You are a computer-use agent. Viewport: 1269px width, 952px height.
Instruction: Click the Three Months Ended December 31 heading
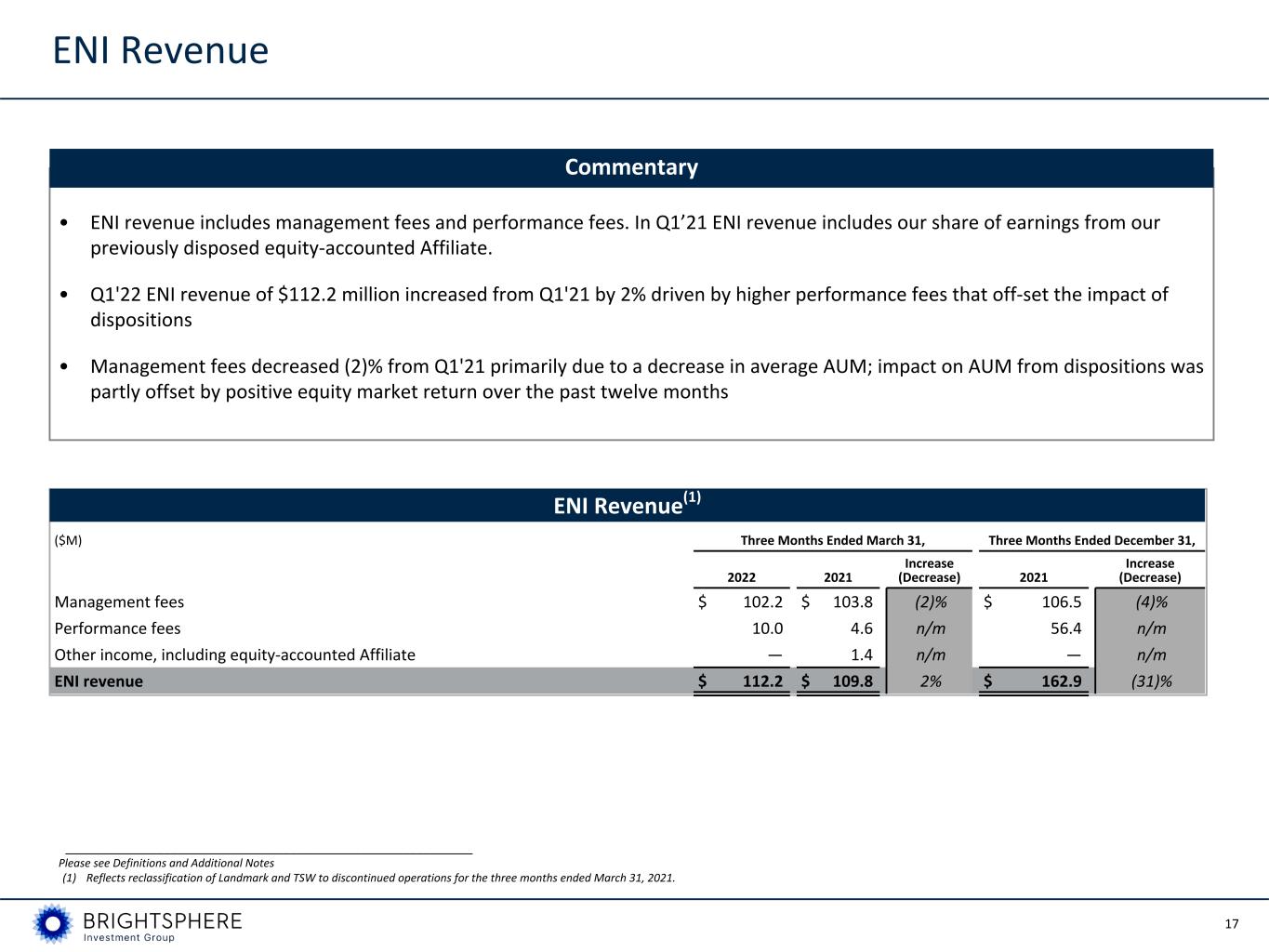click(x=1091, y=540)
